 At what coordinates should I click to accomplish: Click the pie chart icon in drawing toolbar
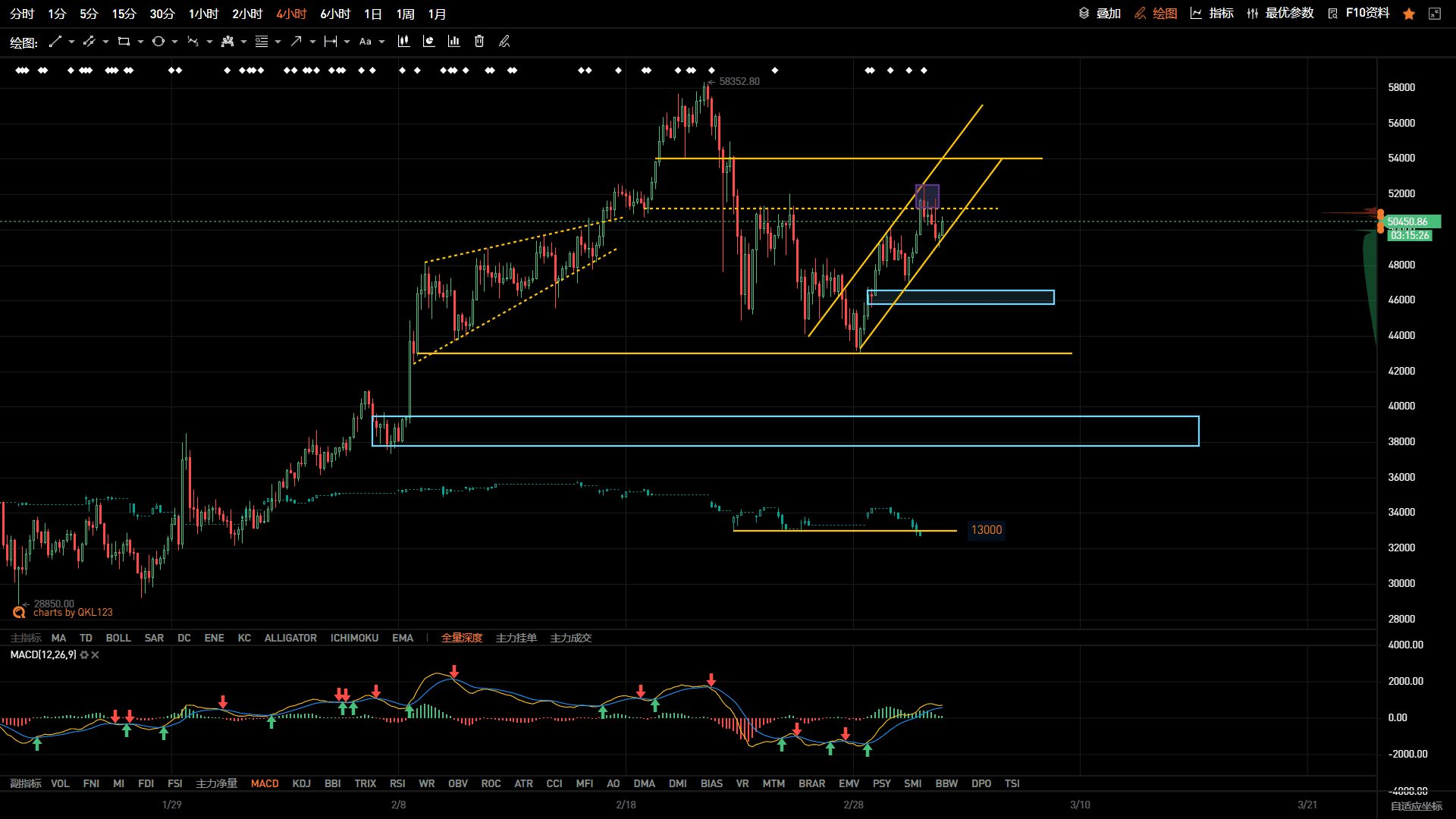pos(428,42)
